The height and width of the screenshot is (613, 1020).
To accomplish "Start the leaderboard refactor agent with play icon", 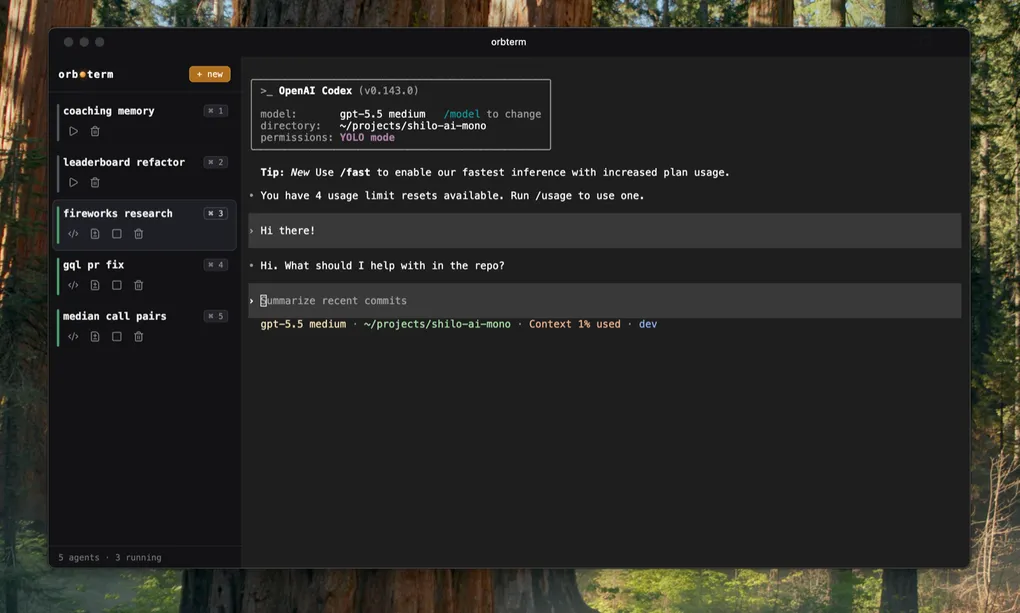I will tap(74, 183).
